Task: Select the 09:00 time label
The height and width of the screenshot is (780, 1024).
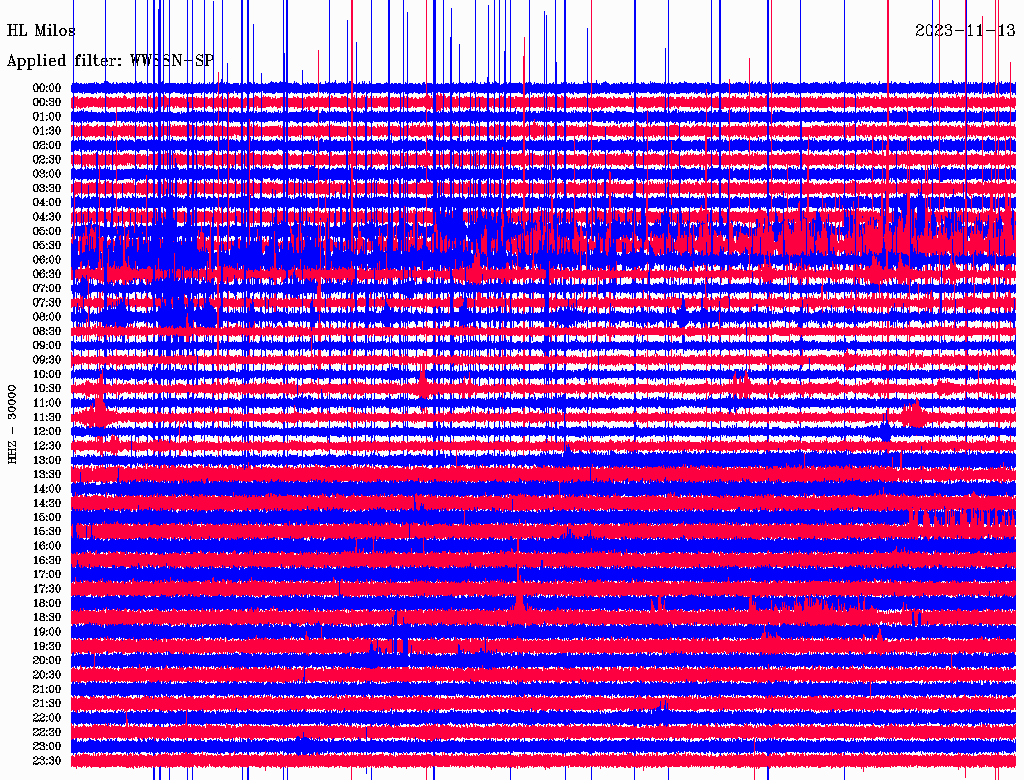Action: (x=47, y=346)
